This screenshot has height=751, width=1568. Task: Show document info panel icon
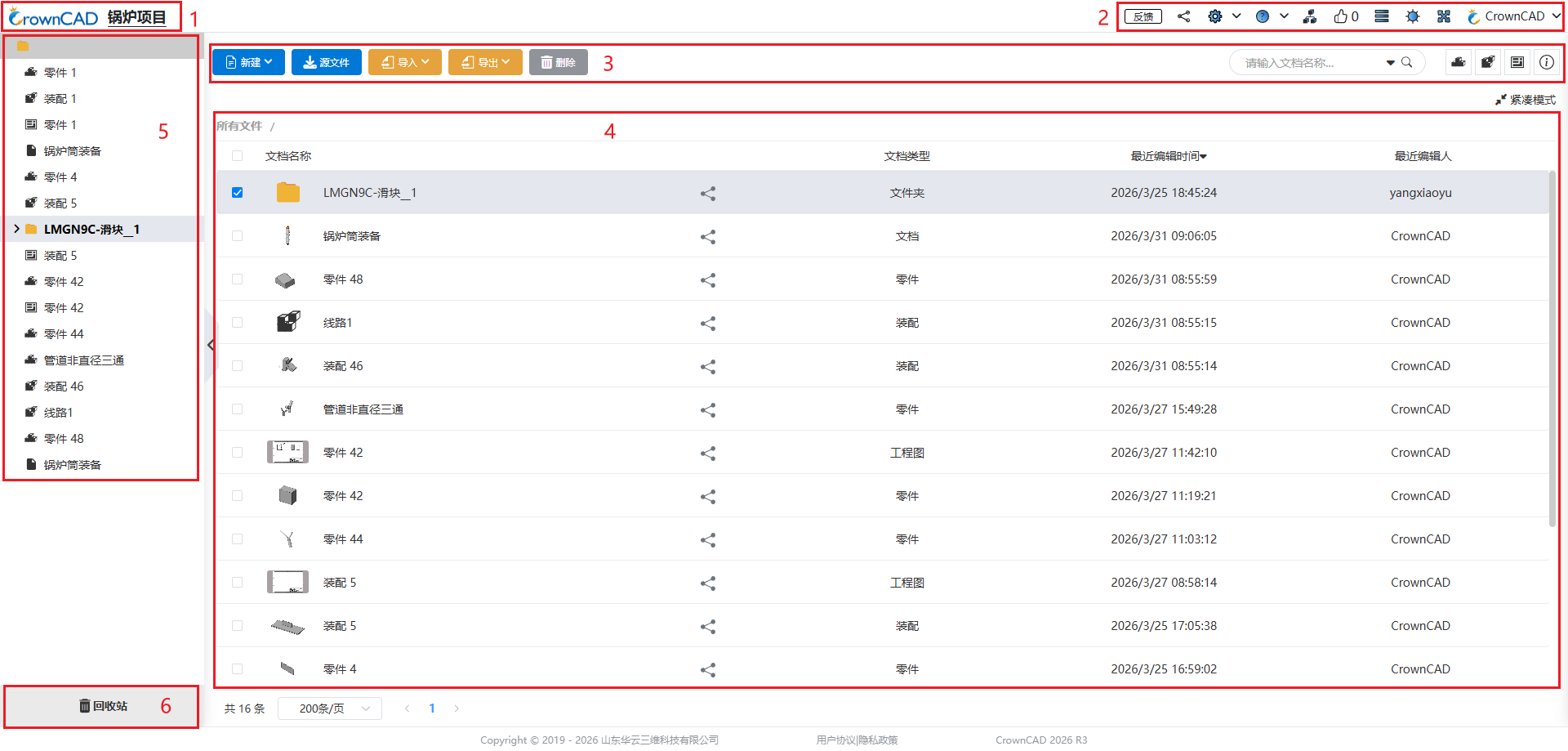[1547, 62]
